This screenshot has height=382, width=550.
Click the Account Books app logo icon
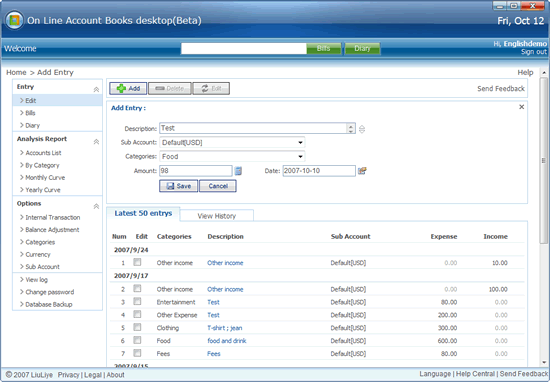pyautogui.click(x=14, y=20)
